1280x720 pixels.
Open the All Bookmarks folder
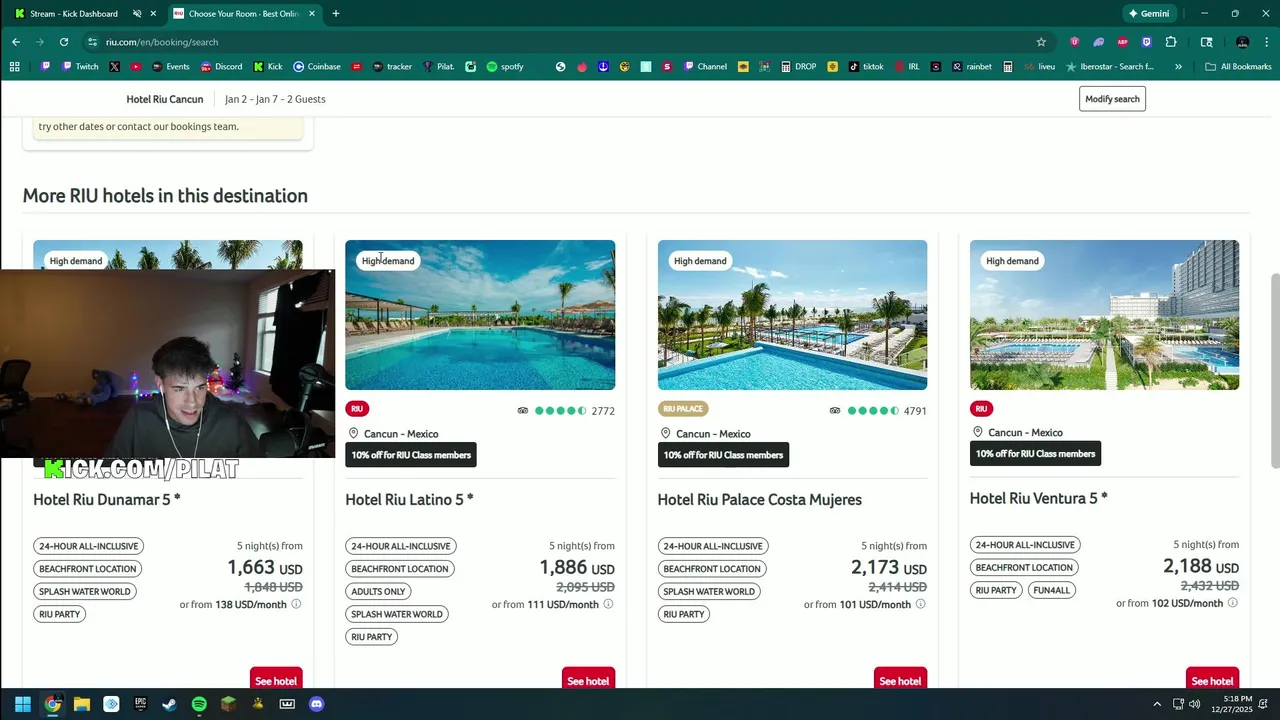tap(1238, 67)
